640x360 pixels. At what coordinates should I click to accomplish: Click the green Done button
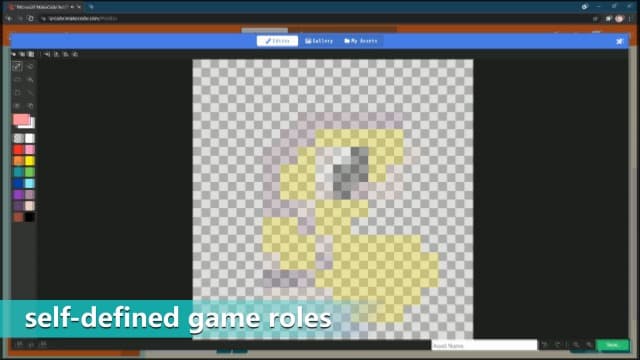612,345
